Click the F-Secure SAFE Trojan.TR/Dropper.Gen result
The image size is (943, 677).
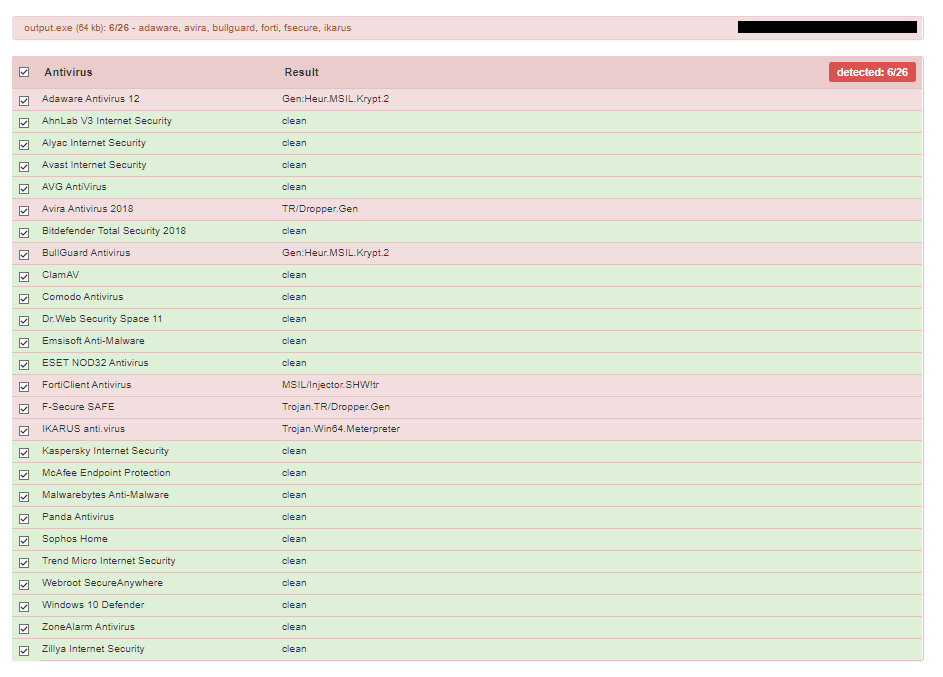(336, 407)
